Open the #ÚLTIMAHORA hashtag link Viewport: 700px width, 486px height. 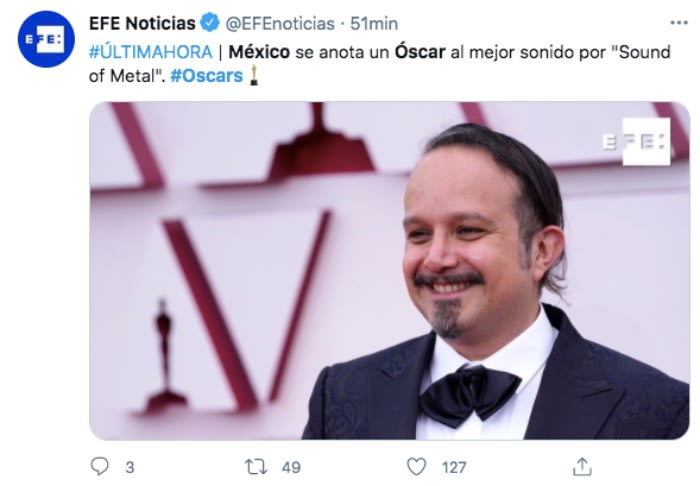click(151, 52)
